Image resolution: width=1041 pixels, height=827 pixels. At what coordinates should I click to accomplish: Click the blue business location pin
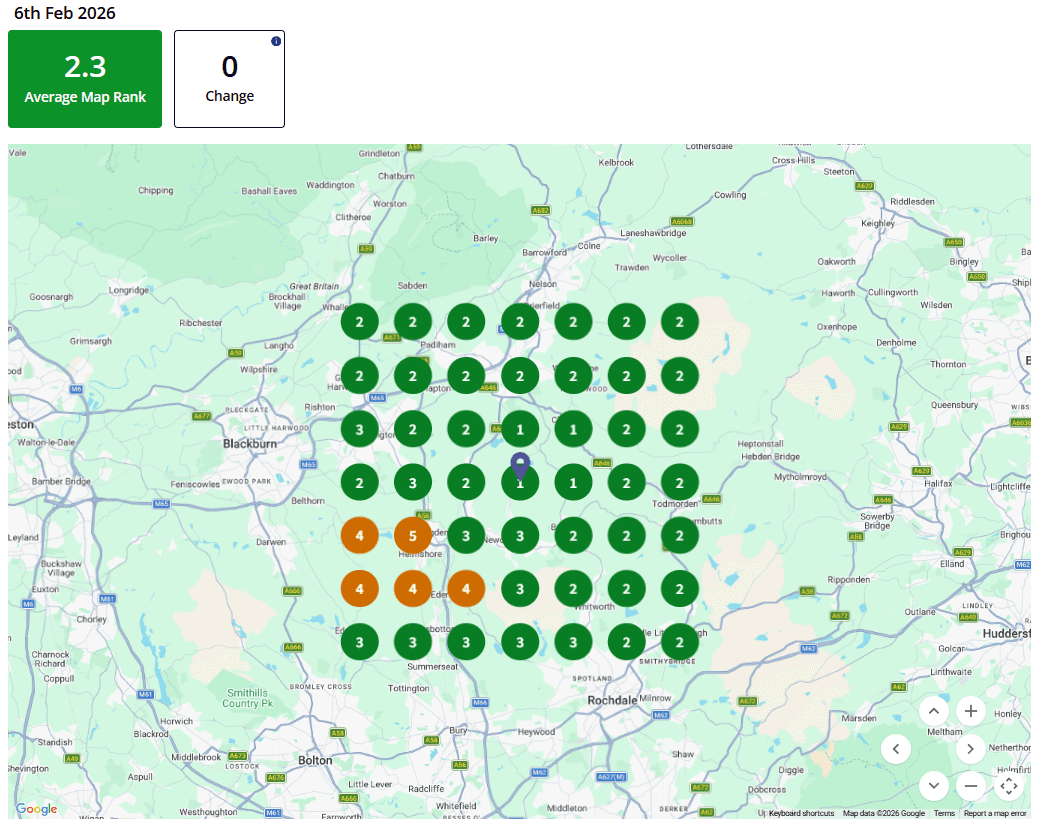tap(519, 465)
